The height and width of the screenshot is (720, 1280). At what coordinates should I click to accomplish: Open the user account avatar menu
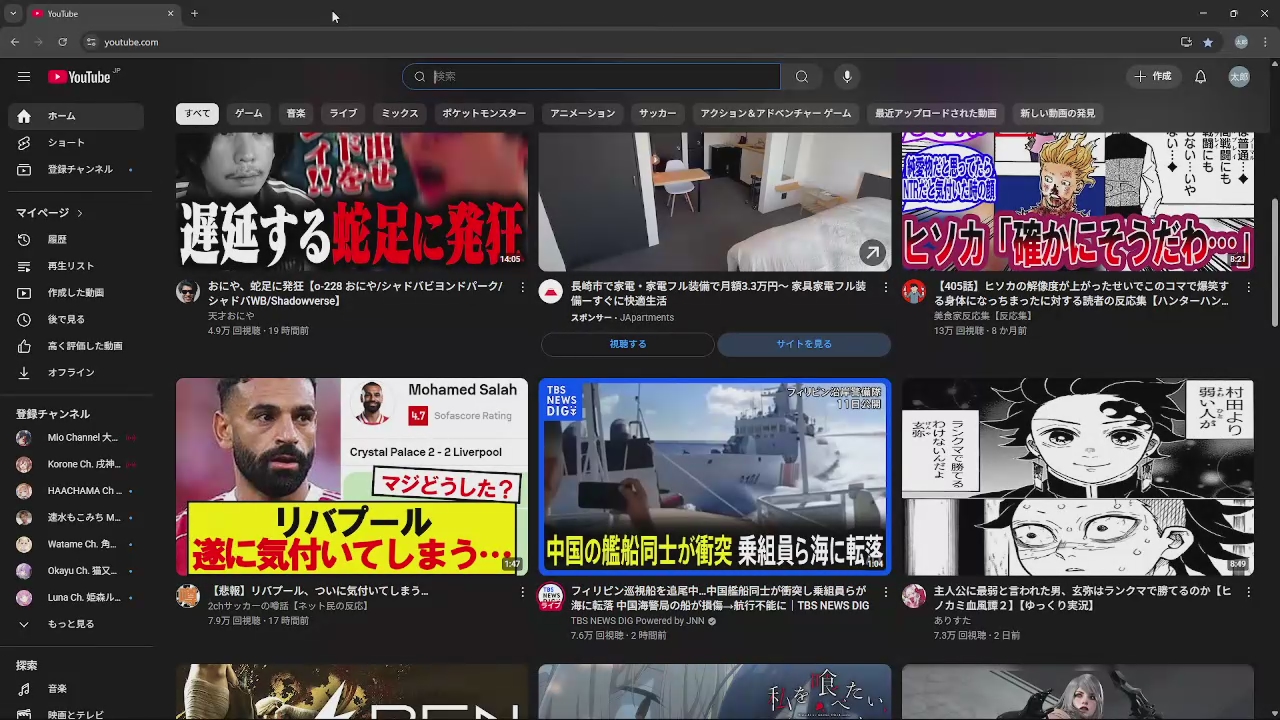click(x=1239, y=77)
